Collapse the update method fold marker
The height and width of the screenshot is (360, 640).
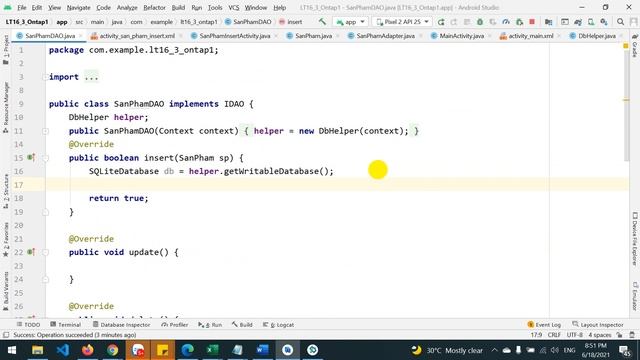pos(45,252)
